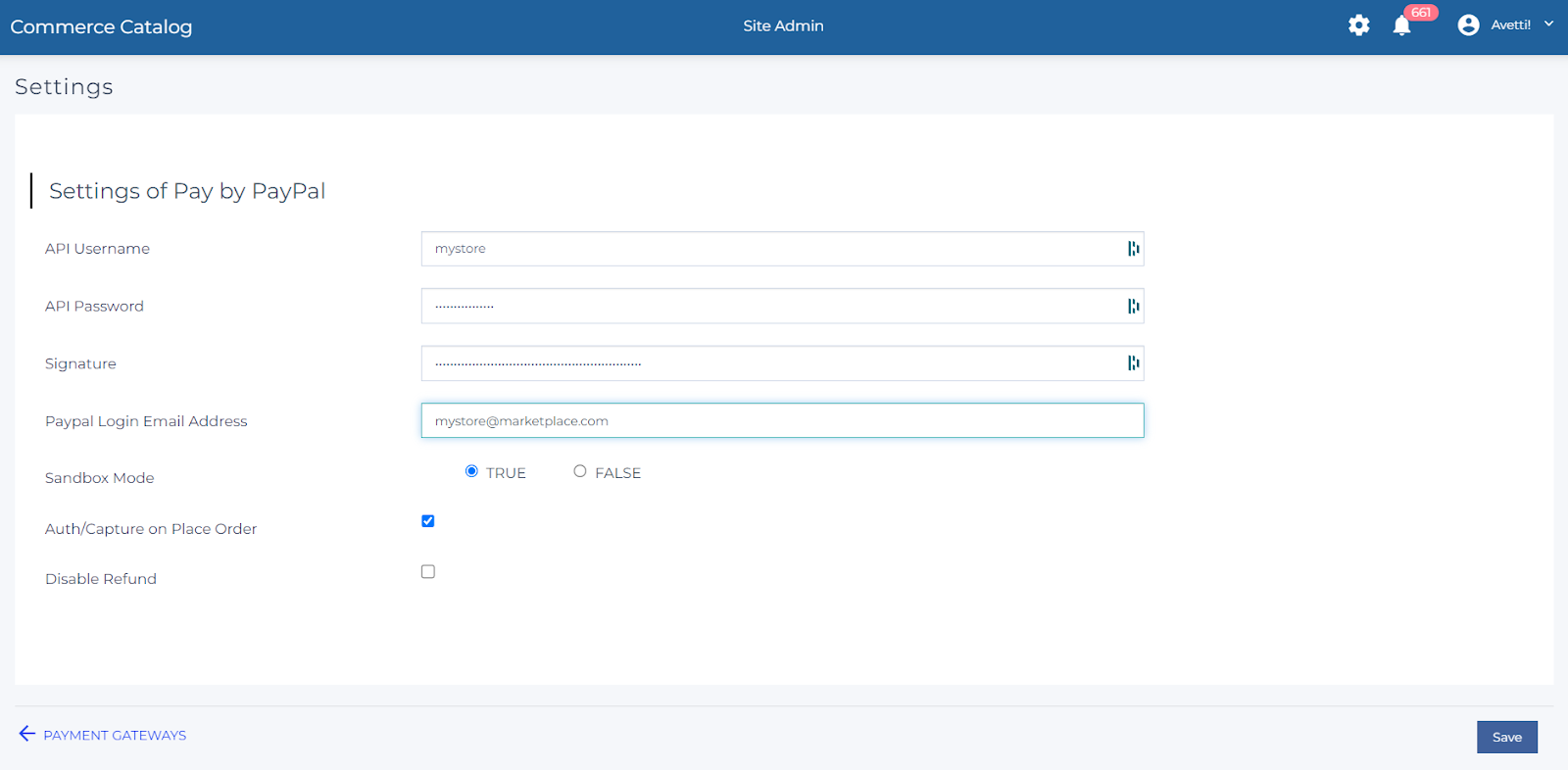1568x770 pixels.
Task: Focus the API Password field
Action: coord(782,306)
